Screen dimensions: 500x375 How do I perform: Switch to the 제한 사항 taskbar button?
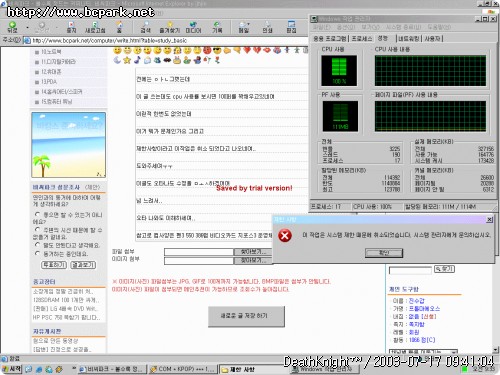[x=253, y=369]
